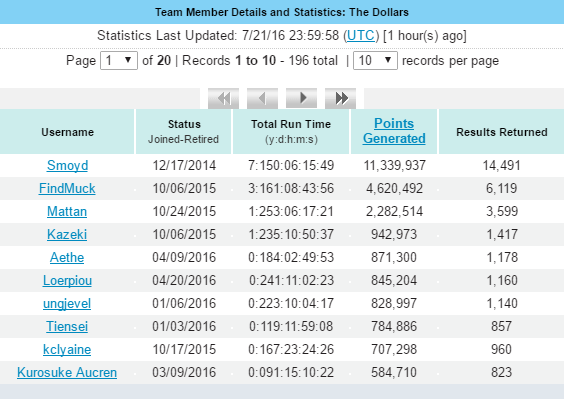Jump to the last page of records
Screen dimensions: 564x399
[340, 98]
